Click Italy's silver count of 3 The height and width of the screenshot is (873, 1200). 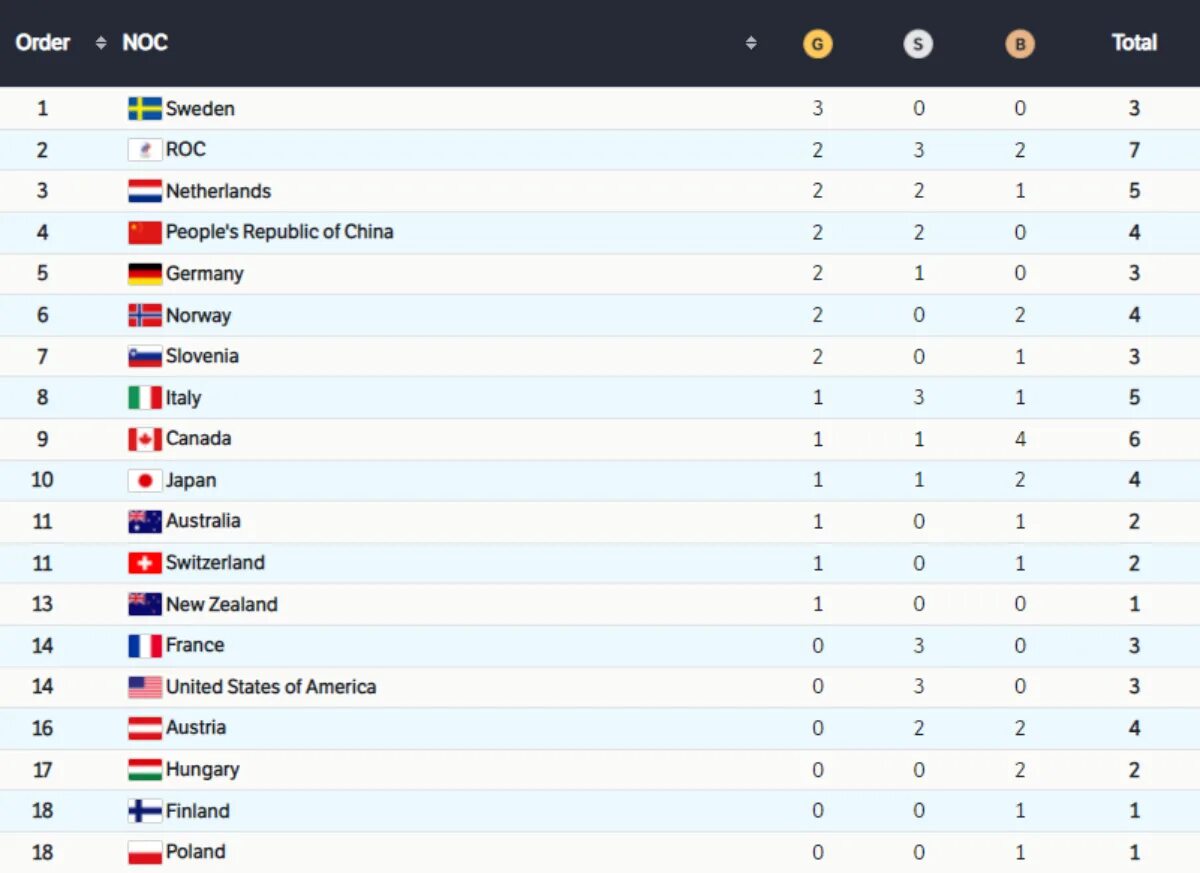918,398
